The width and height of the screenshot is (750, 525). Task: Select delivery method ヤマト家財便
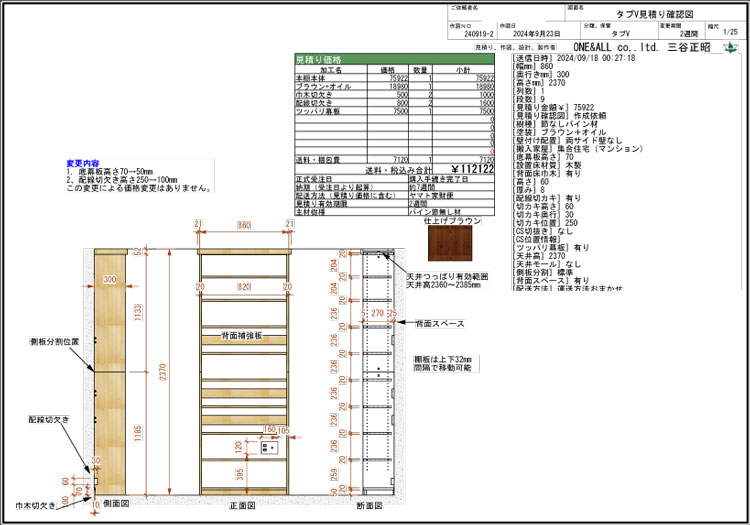(x=431, y=195)
